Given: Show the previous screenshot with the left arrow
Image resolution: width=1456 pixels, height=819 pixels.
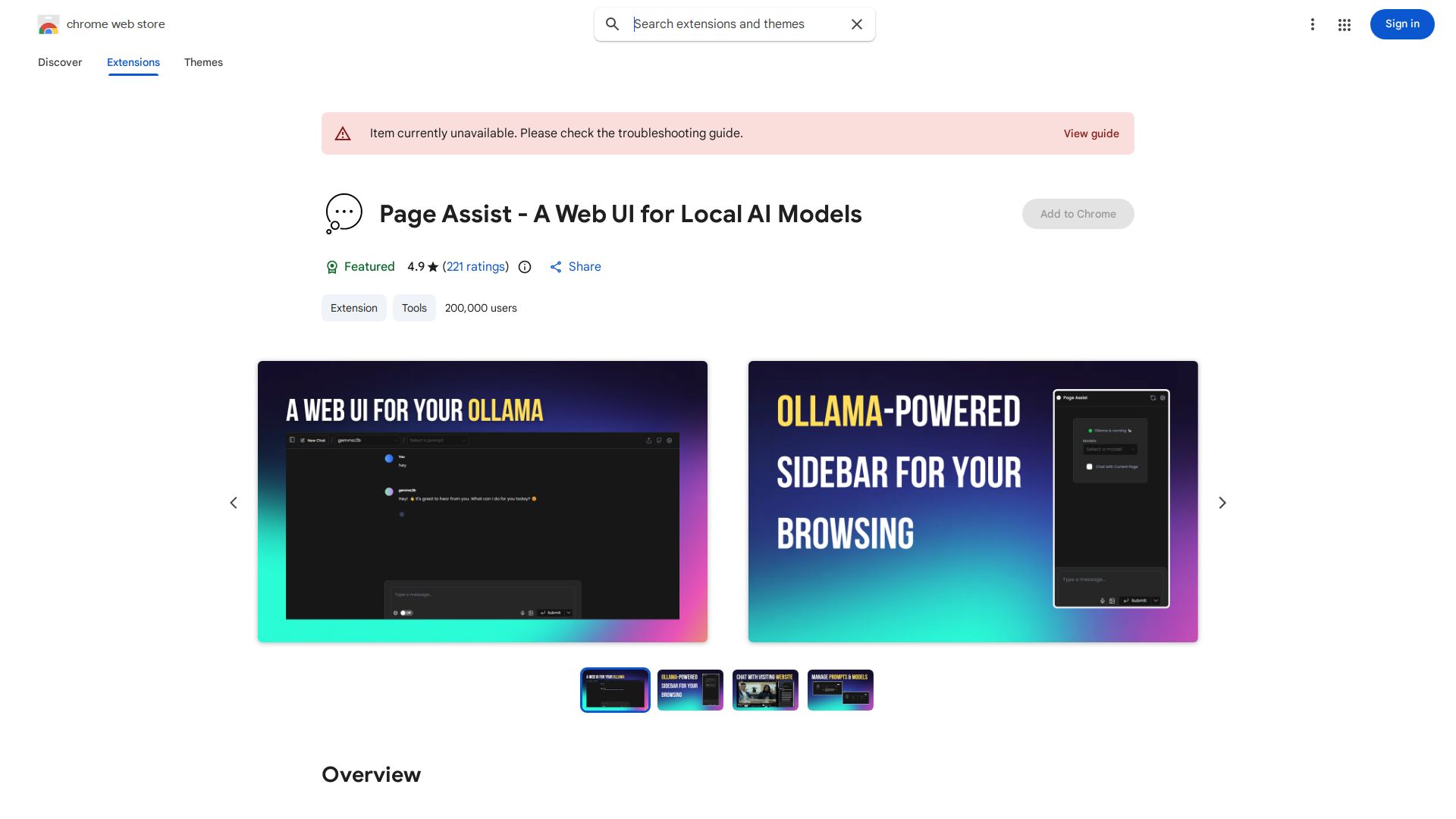Looking at the screenshot, I should tap(234, 503).
